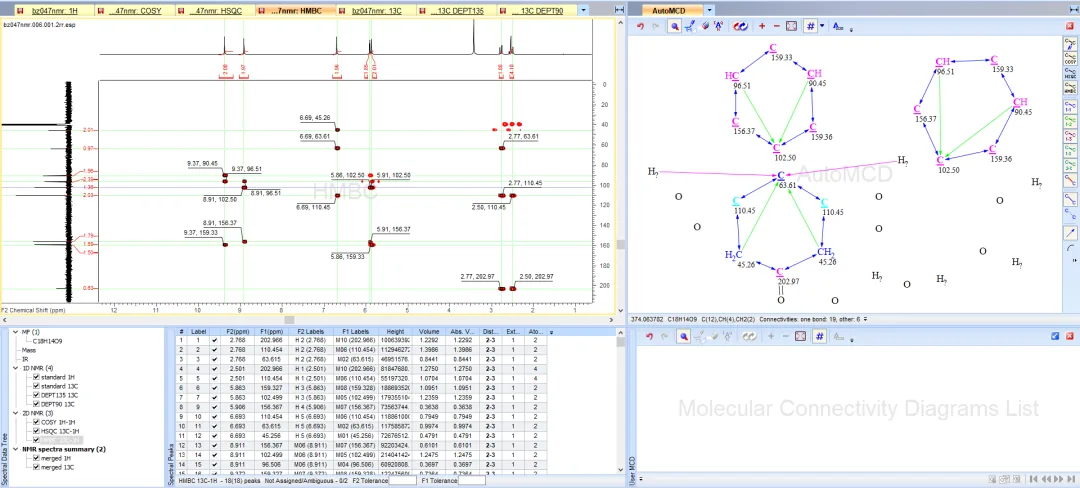
Task: Sort peak table by 'Volume' column header
Action: coord(428,332)
